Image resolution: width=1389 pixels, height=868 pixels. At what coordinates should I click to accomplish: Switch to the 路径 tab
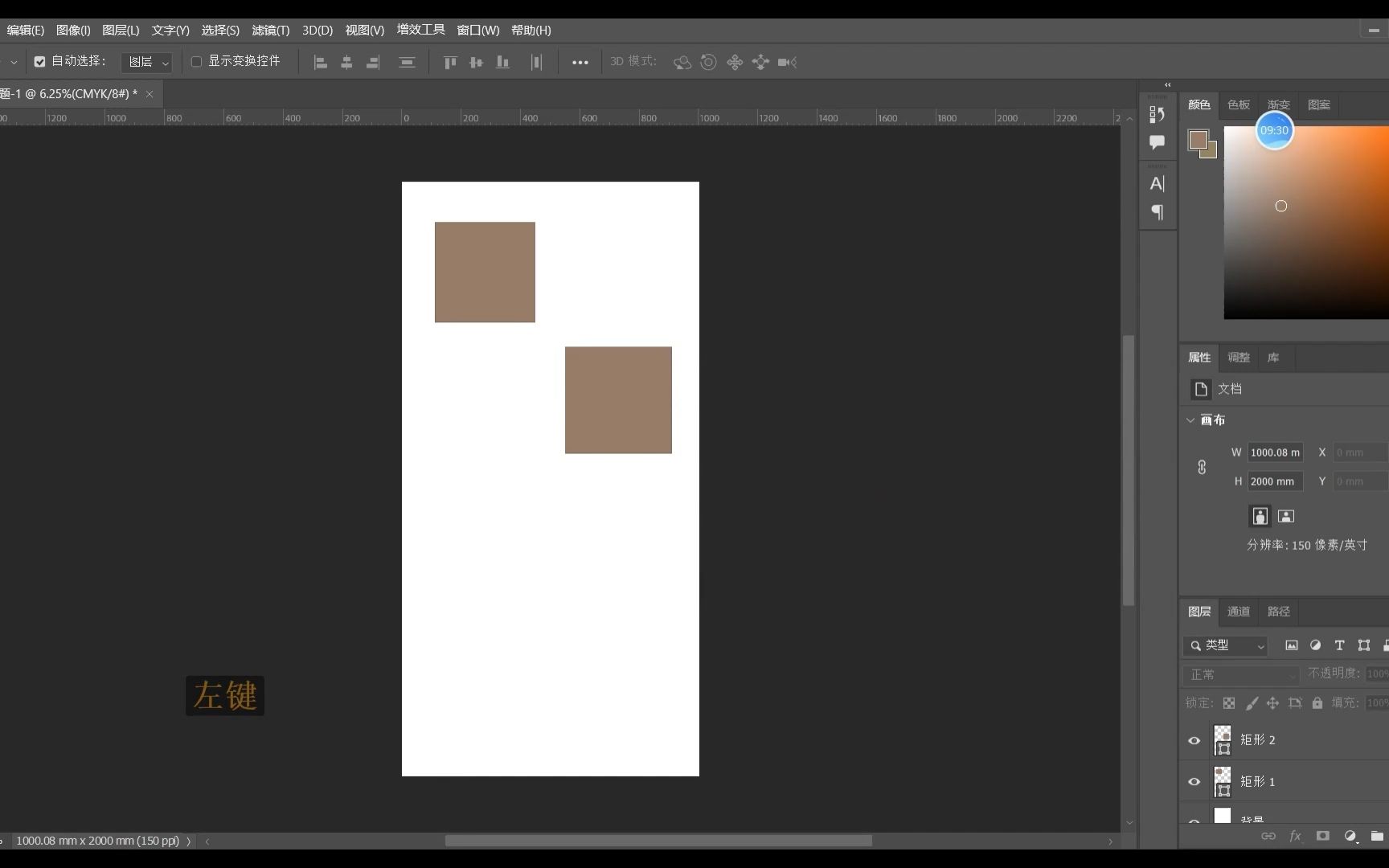1278,612
